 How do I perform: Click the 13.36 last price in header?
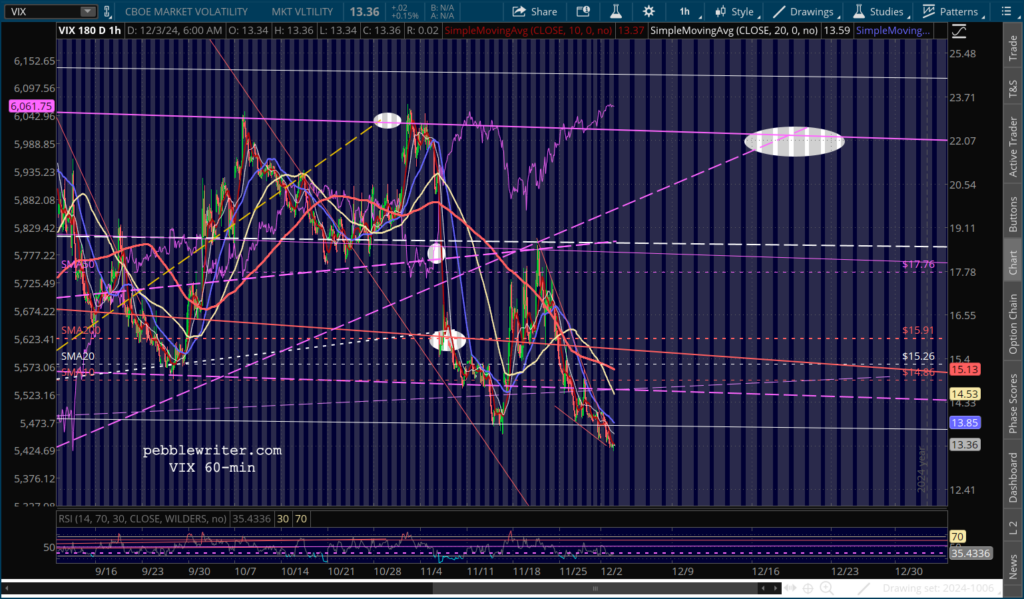tap(364, 11)
